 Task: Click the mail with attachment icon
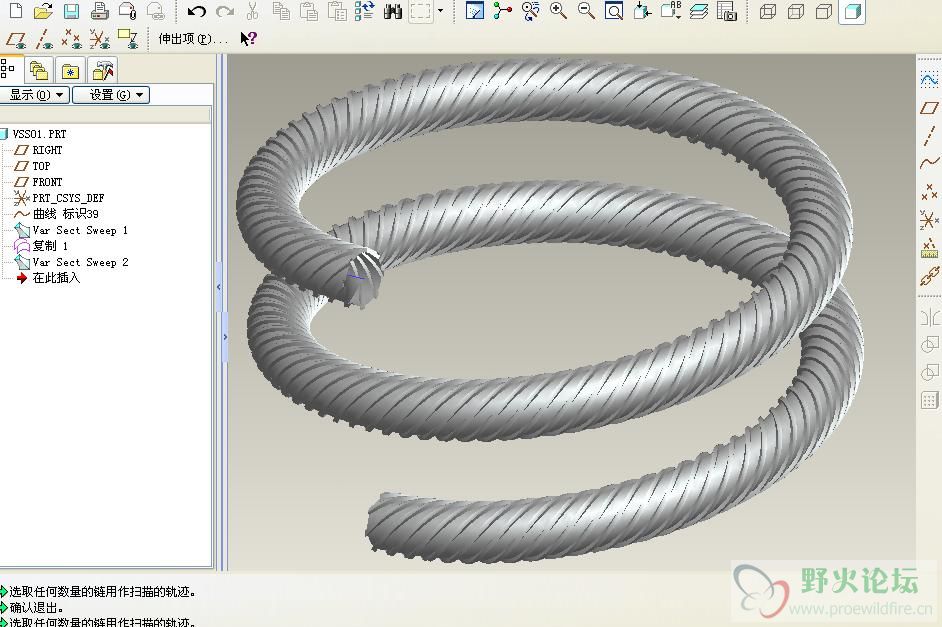[x=127, y=11]
